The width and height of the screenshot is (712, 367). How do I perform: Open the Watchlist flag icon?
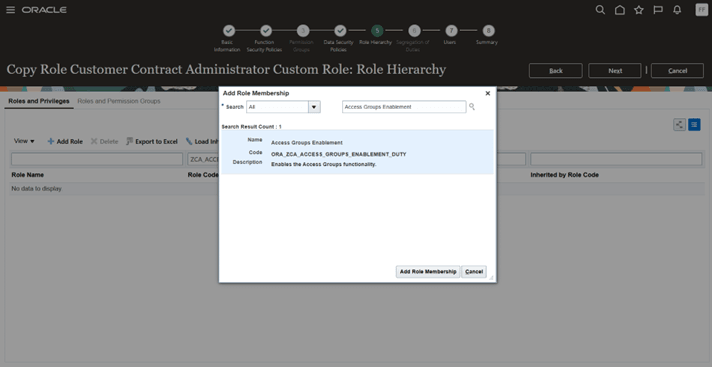[658, 10]
